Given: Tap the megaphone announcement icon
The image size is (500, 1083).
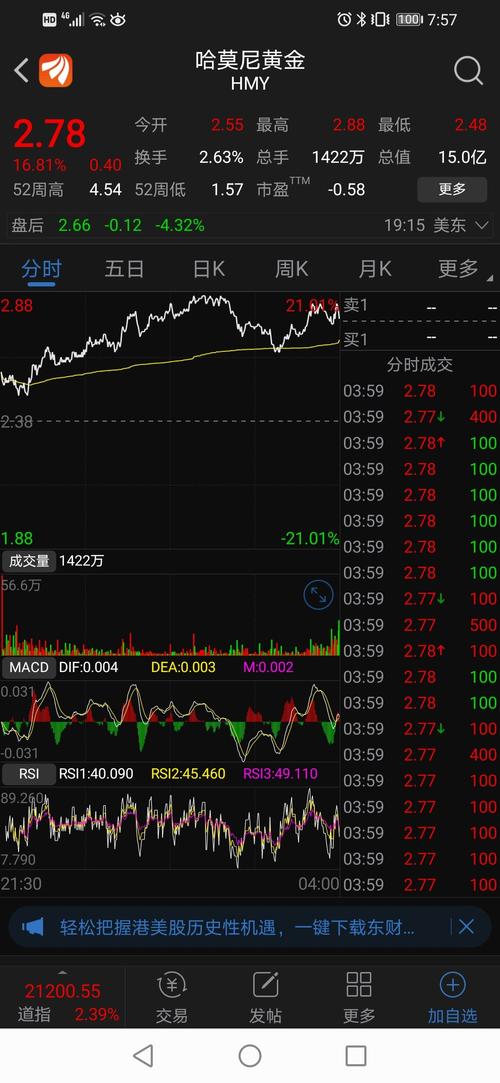Looking at the screenshot, I should (x=32, y=926).
